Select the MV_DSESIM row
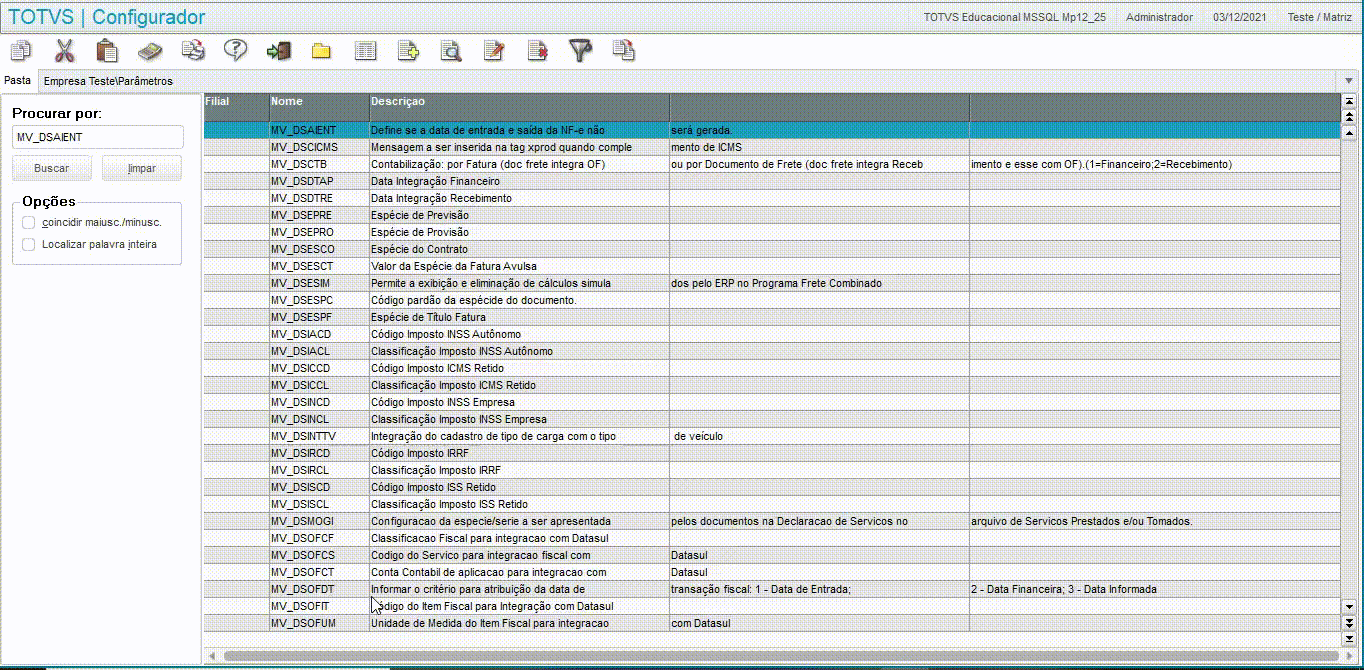This screenshot has height=670, width=1364. (772, 283)
